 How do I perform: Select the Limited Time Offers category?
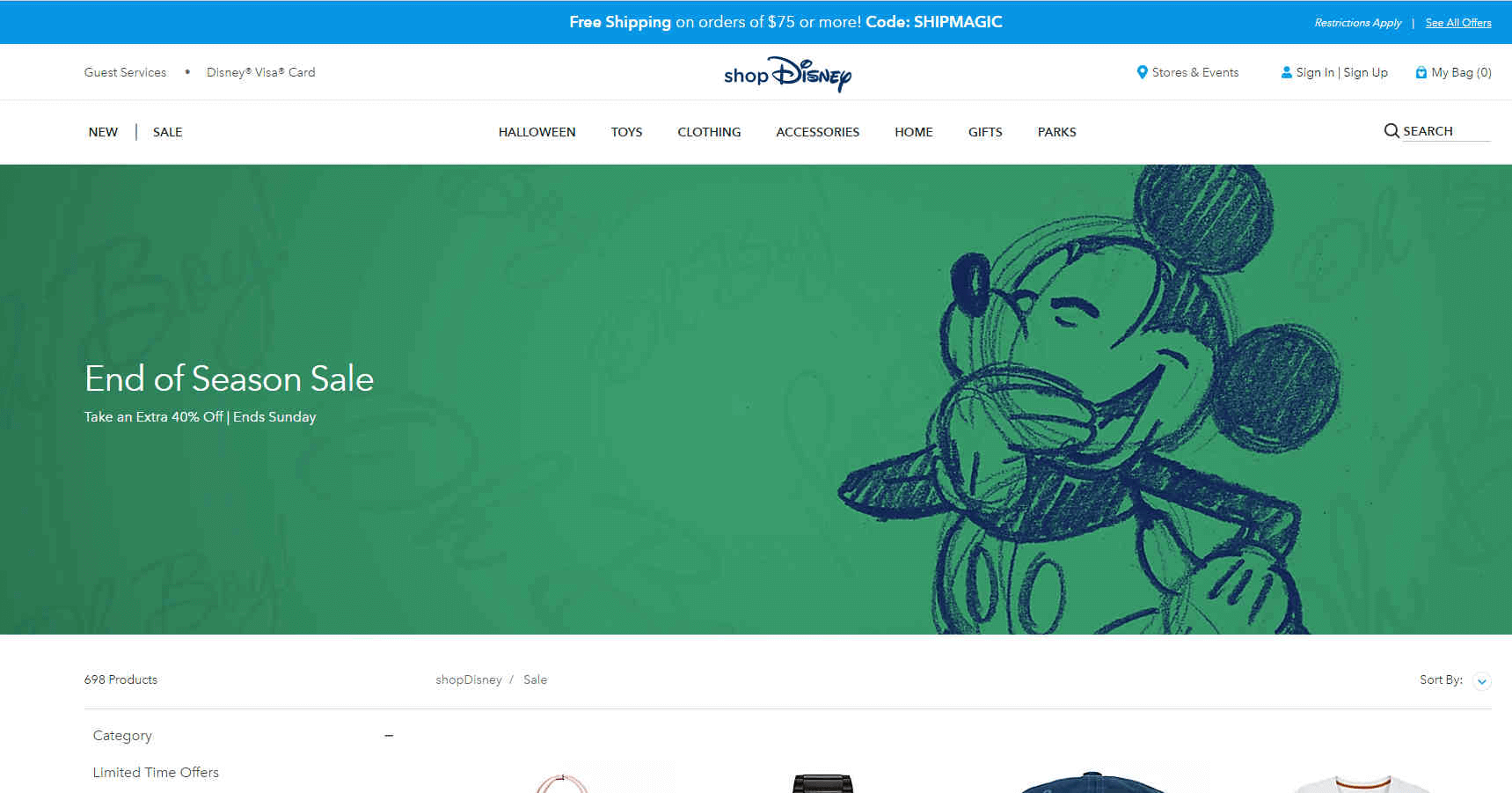[x=156, y=772]
